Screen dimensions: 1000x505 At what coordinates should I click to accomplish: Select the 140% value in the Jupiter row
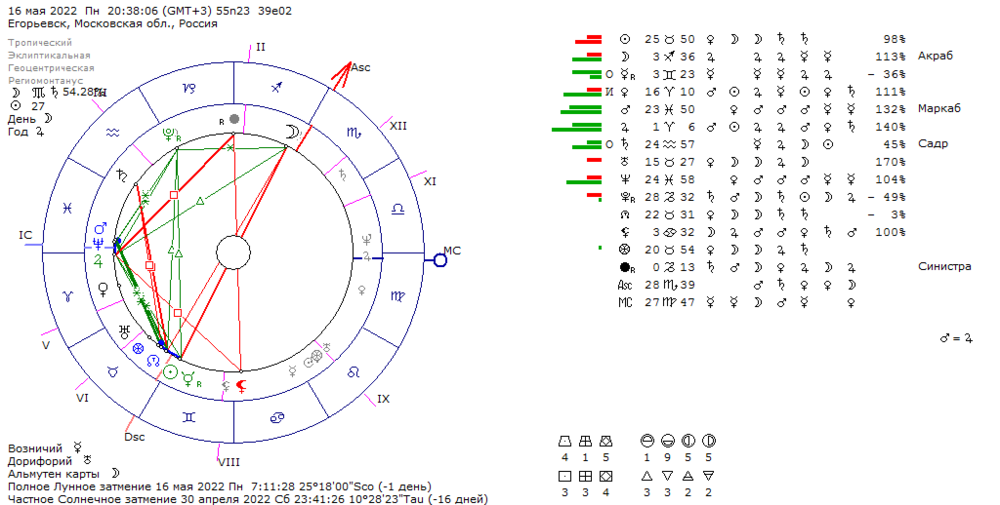click(x=890, y=127)
